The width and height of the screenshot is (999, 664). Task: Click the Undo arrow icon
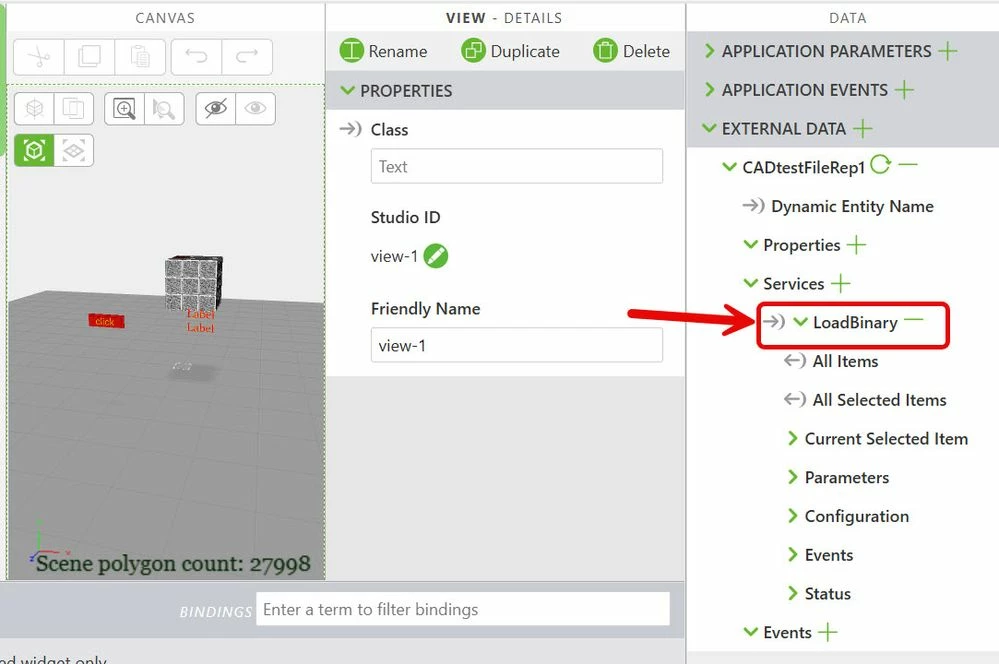pos(197,57)
